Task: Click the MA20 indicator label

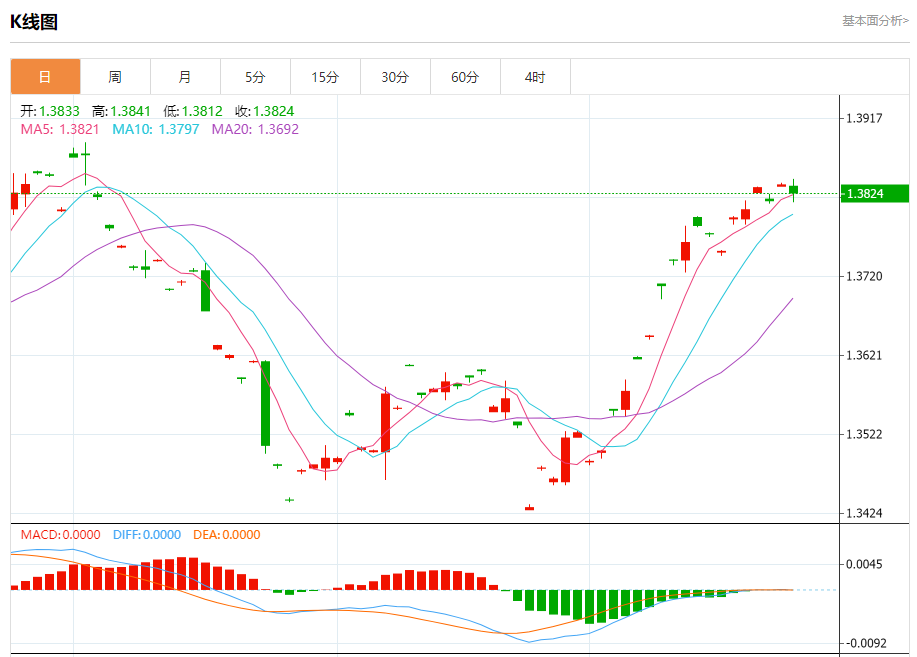Action: tap(254, 129)
